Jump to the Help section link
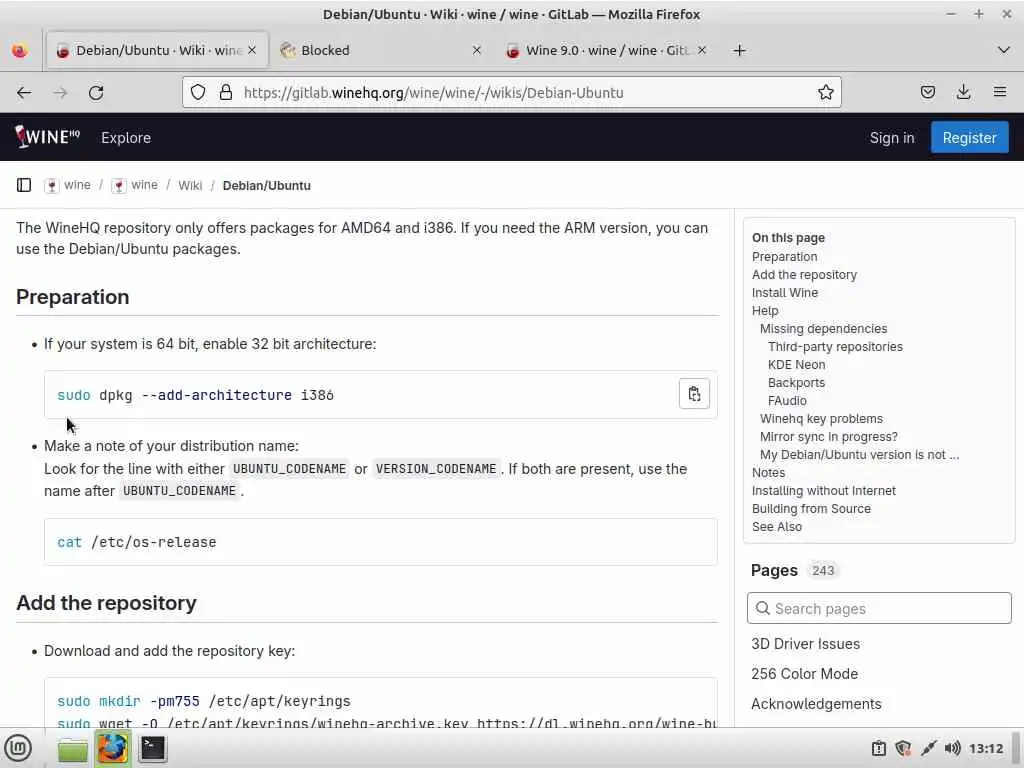Screen dimensions: 1024x768 [x=765, y=311]
